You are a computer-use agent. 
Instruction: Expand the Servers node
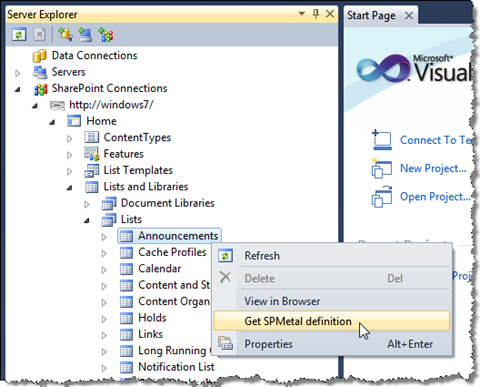(x=18, y=73)
